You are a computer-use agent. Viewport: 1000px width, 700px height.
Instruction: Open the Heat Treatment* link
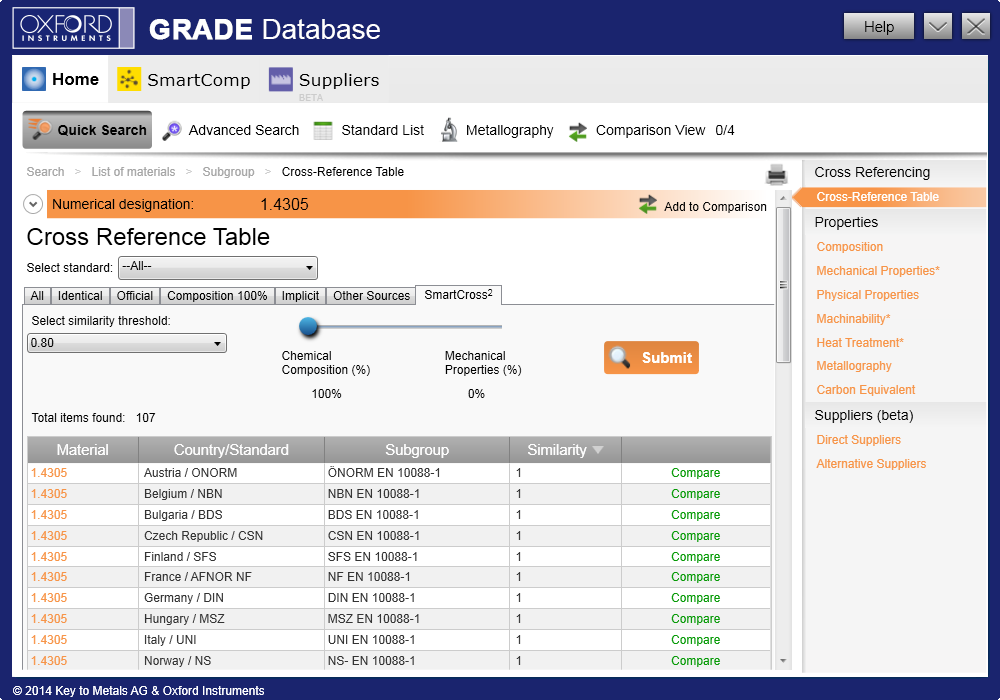[x=860, y=343]
